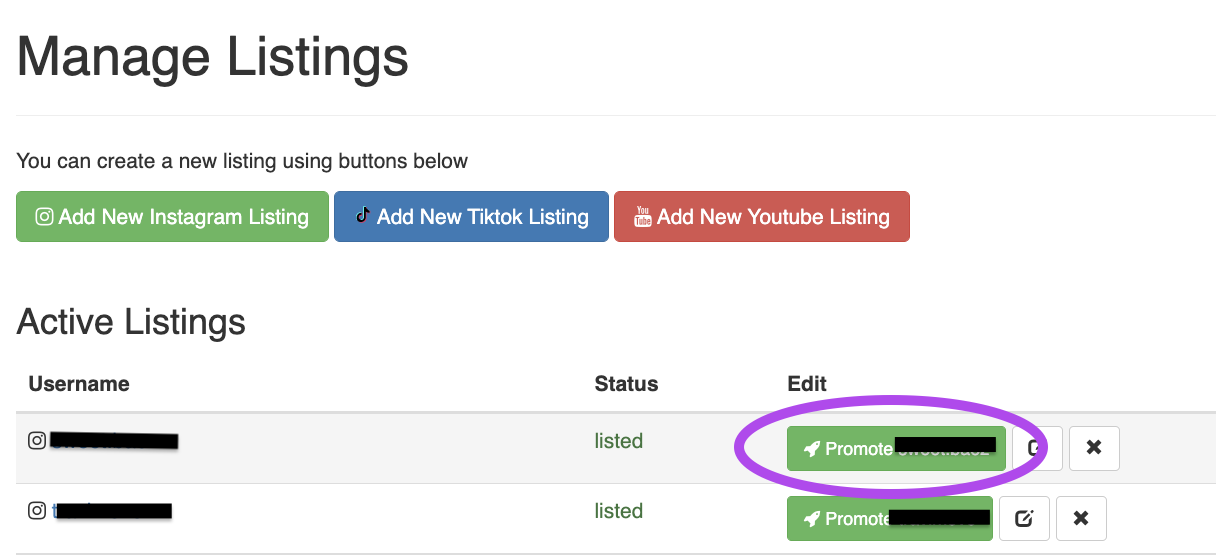
Task: Promote the second active listing
Action: click(x=889, y=518)
